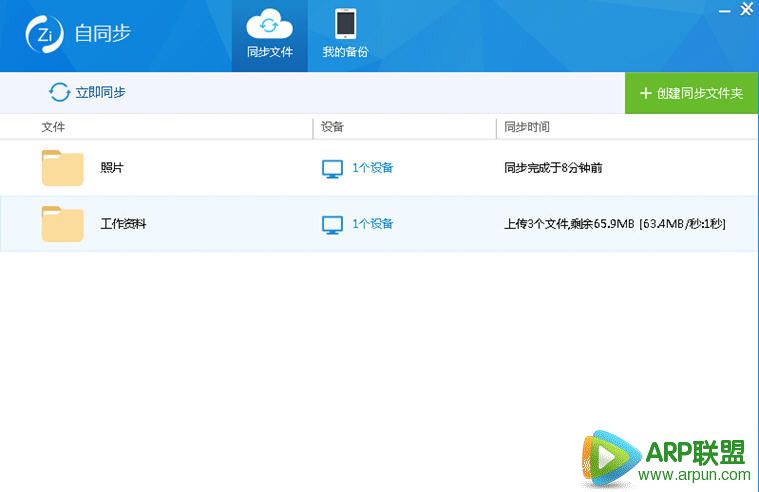759x492 pixels.
Task: Select the 照片 folder icon
Action: pos(63,168)
